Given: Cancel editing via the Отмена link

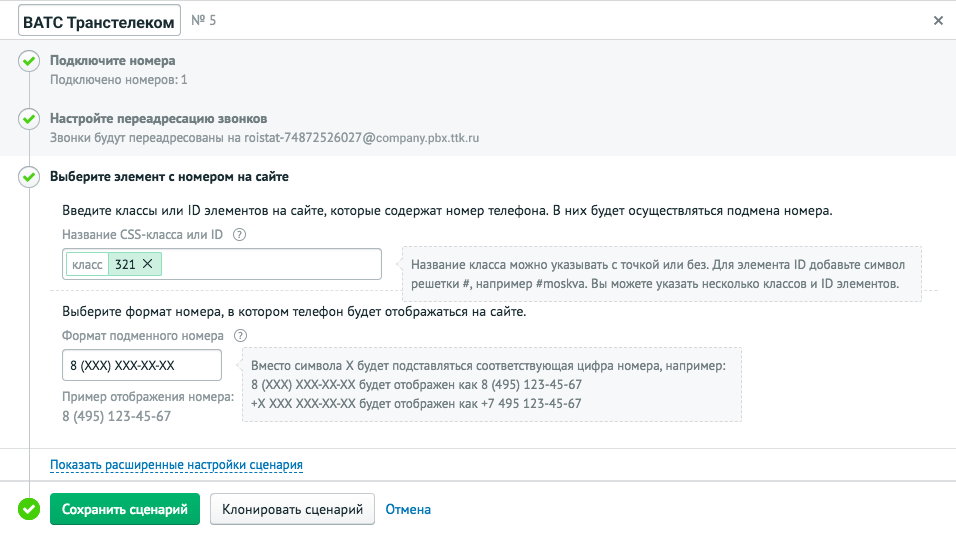Looking at the screenshot, I should tap(408, 509).
